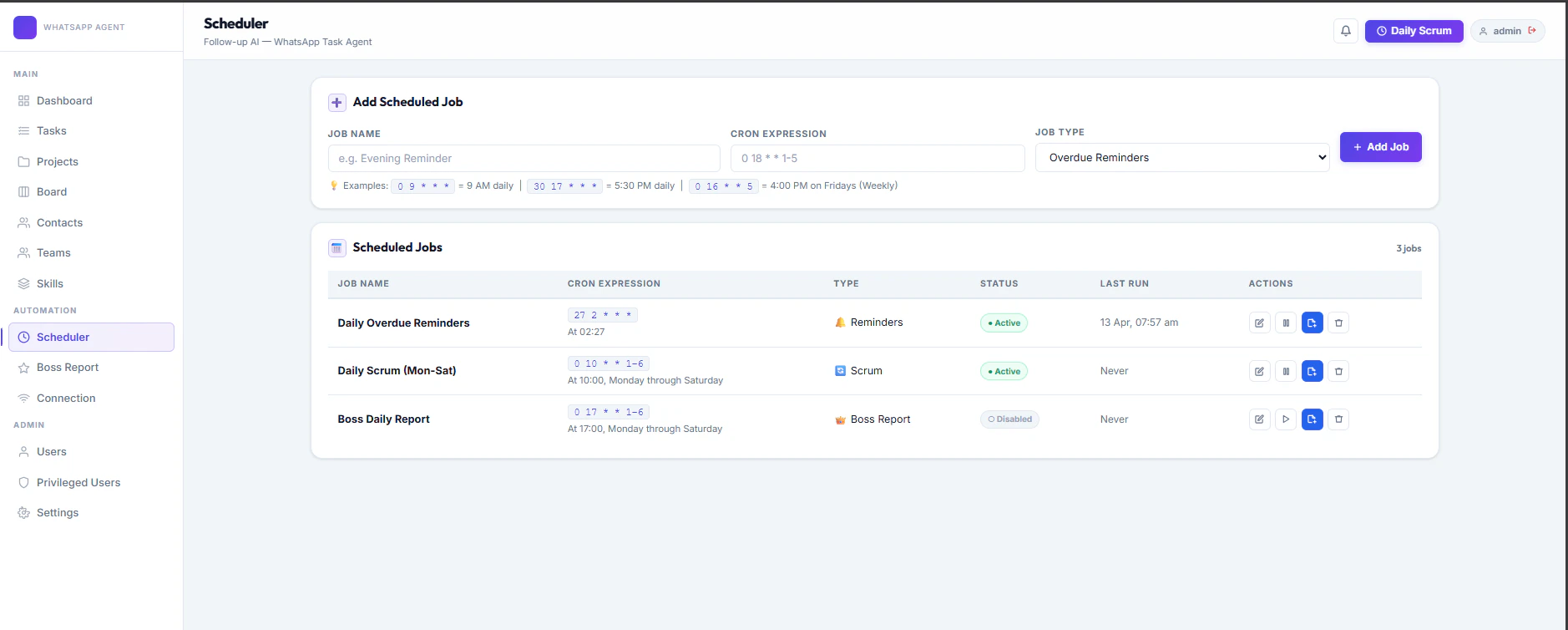Select Scheduler in sidebar
The height and width of the screenshot is (630, 1568).
pyautogui.click(x=91, y=338)
